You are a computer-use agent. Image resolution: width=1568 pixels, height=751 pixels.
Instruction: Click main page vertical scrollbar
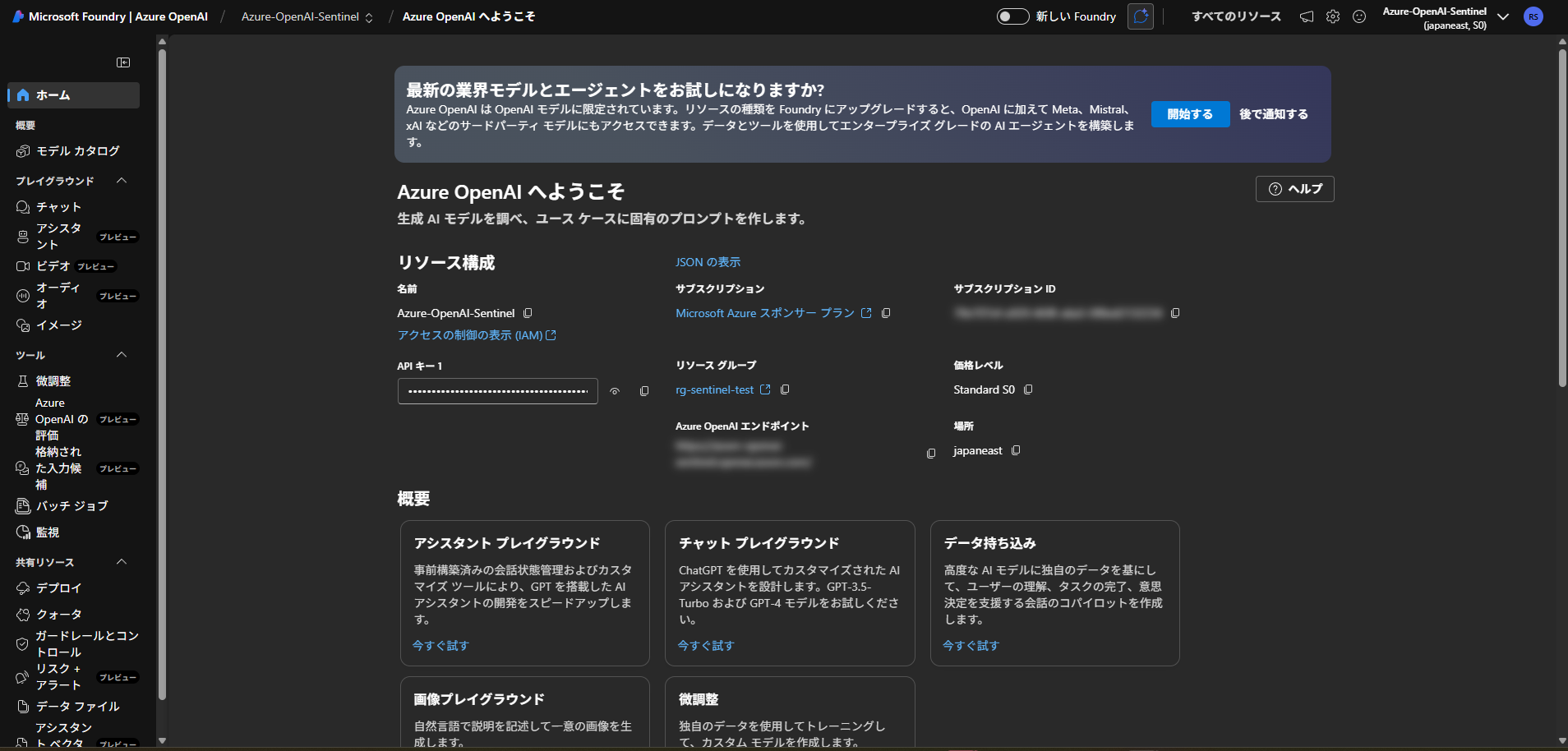[x=1562, y=218]
